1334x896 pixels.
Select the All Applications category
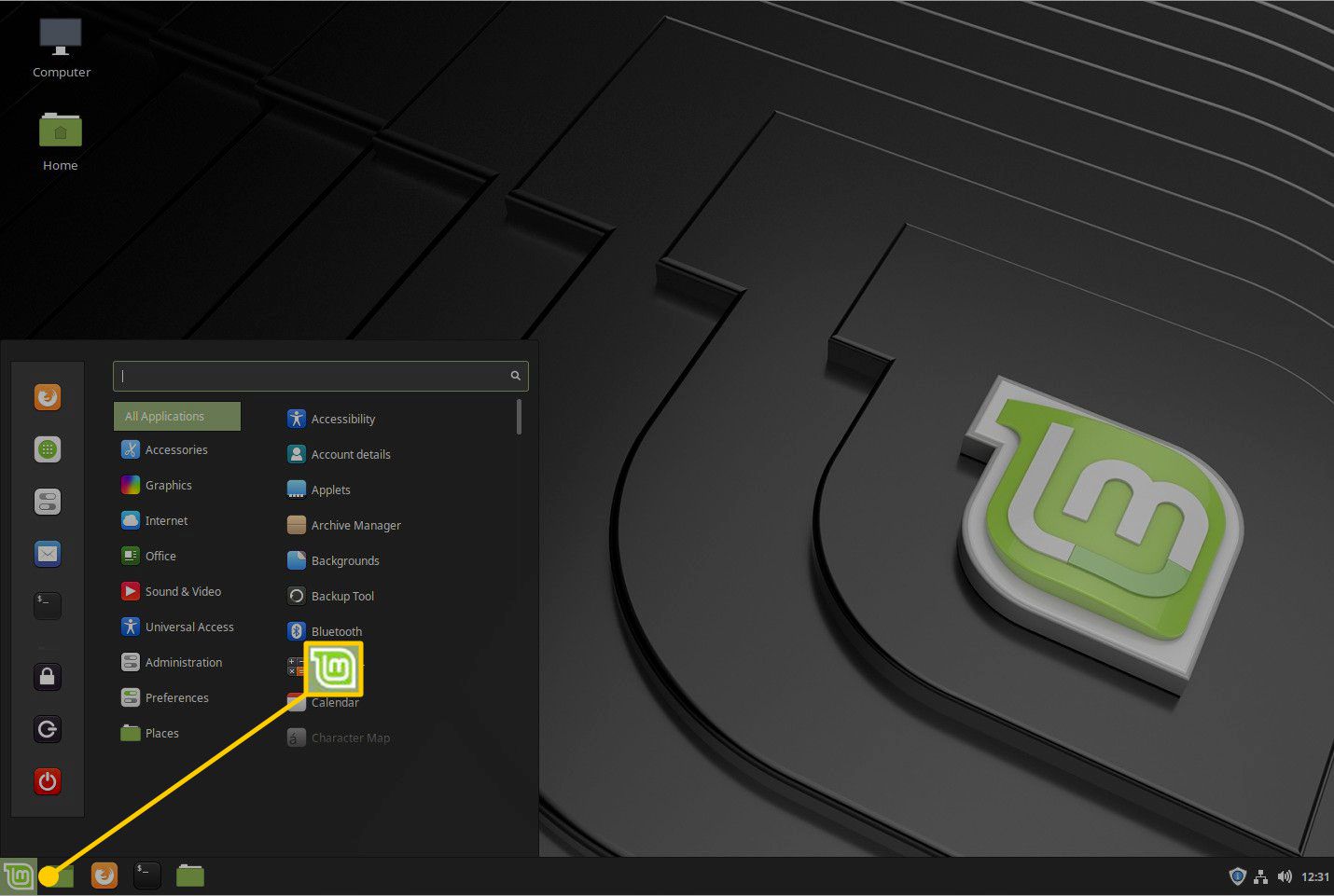tap(177, 416)
